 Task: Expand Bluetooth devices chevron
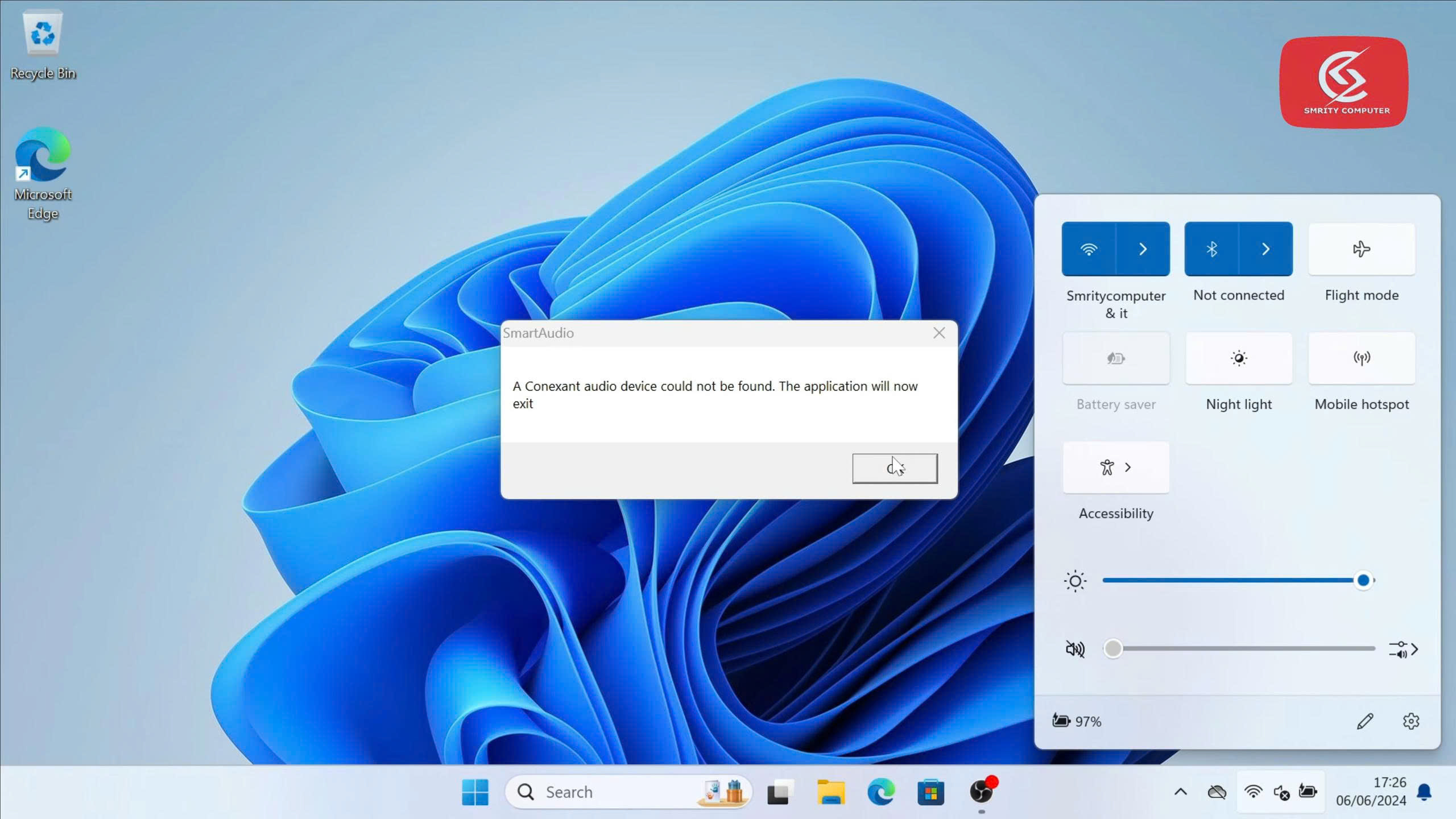(x=1265, y=249)
